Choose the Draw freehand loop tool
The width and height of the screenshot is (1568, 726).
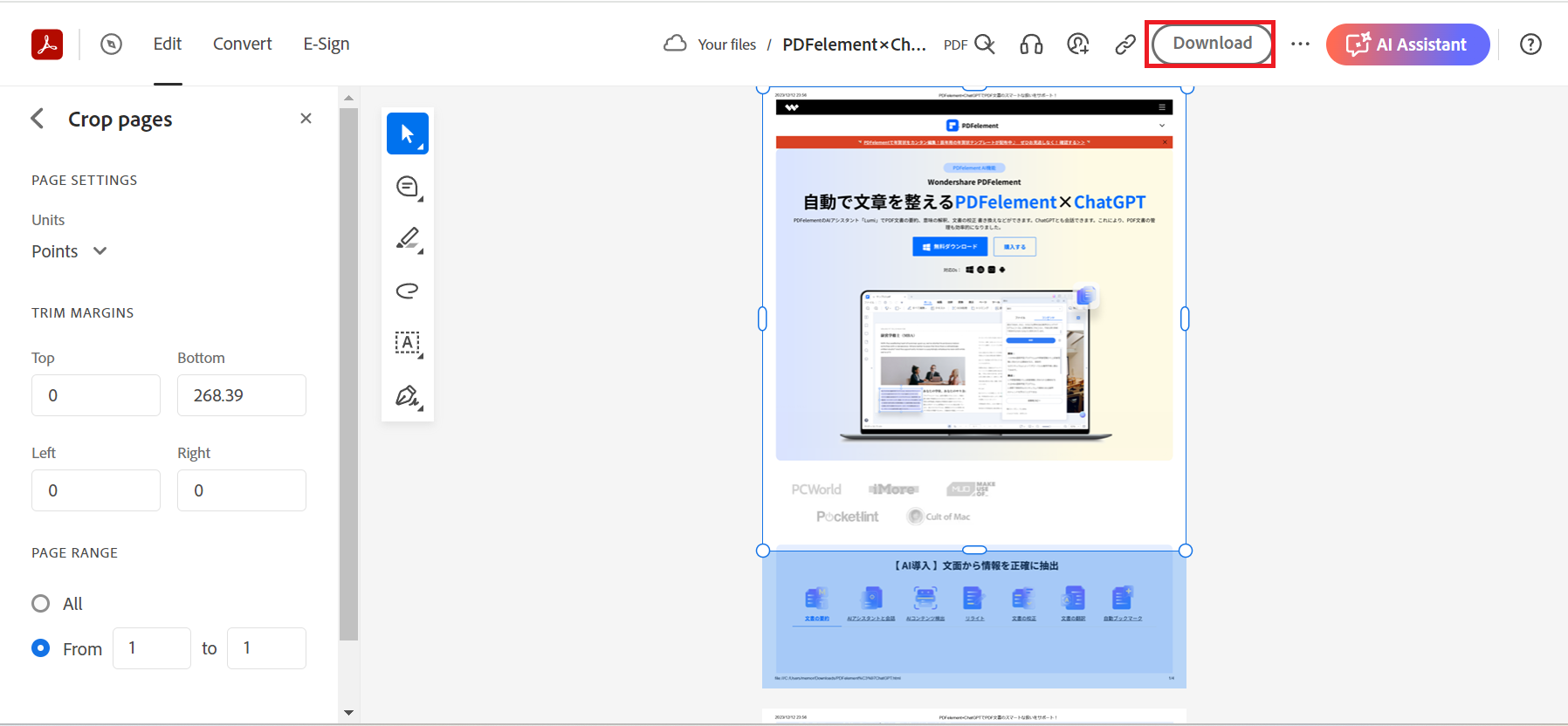click(408, 291)
